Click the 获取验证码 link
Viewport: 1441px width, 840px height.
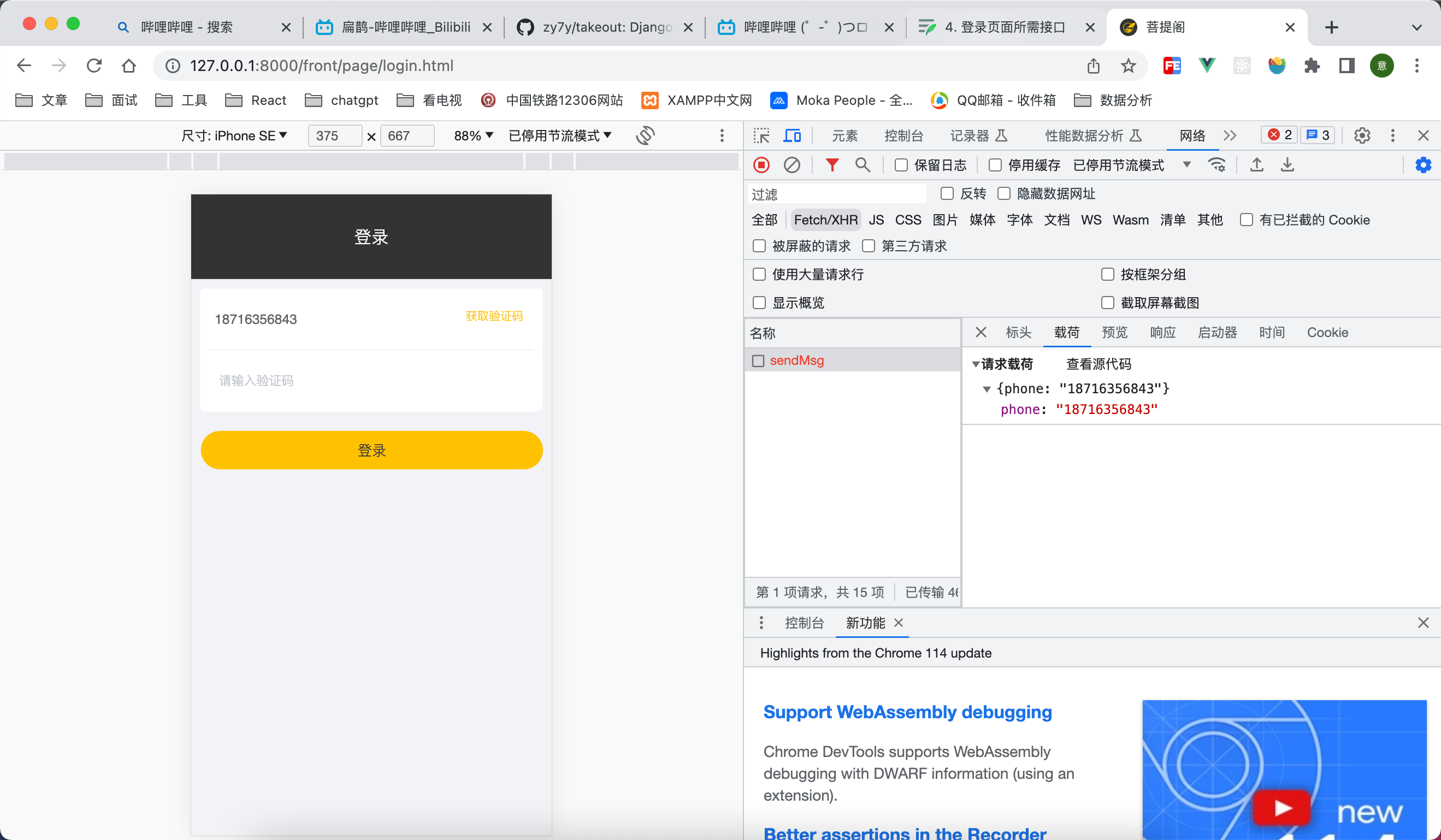(x=494, y=316)
